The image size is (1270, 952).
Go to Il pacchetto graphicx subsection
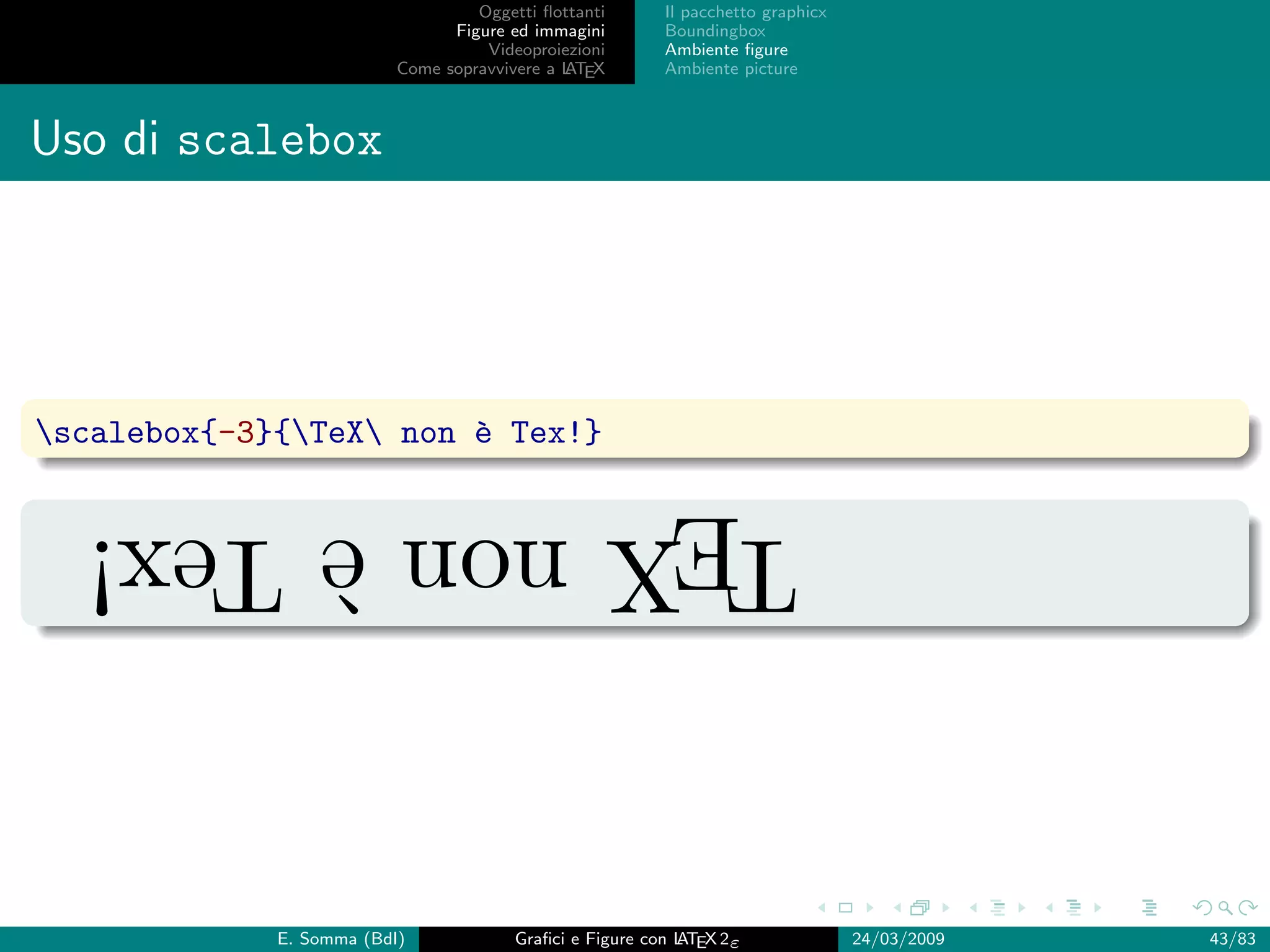click(x=745, y=12)
